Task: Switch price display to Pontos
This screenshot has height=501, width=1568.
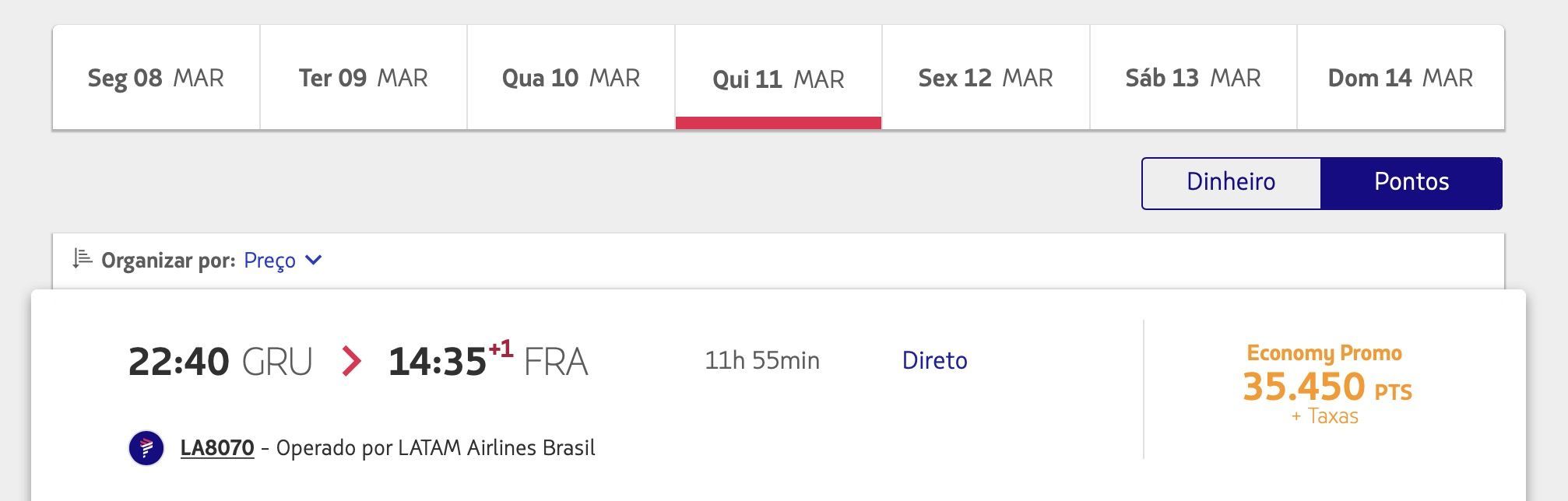Action: pyautogui.click(x=1412, y=183)
